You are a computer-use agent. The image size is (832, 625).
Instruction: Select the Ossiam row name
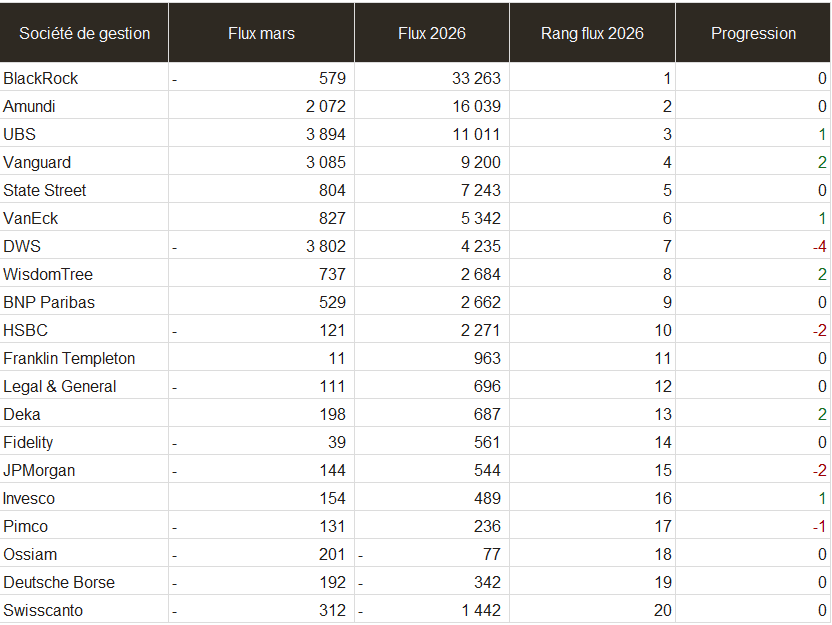pyautogui.click(x=30, y=554)
